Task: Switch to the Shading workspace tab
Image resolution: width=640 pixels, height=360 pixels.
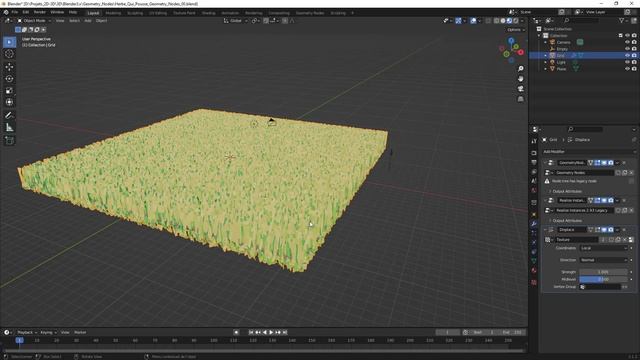Action: [209, 13]
